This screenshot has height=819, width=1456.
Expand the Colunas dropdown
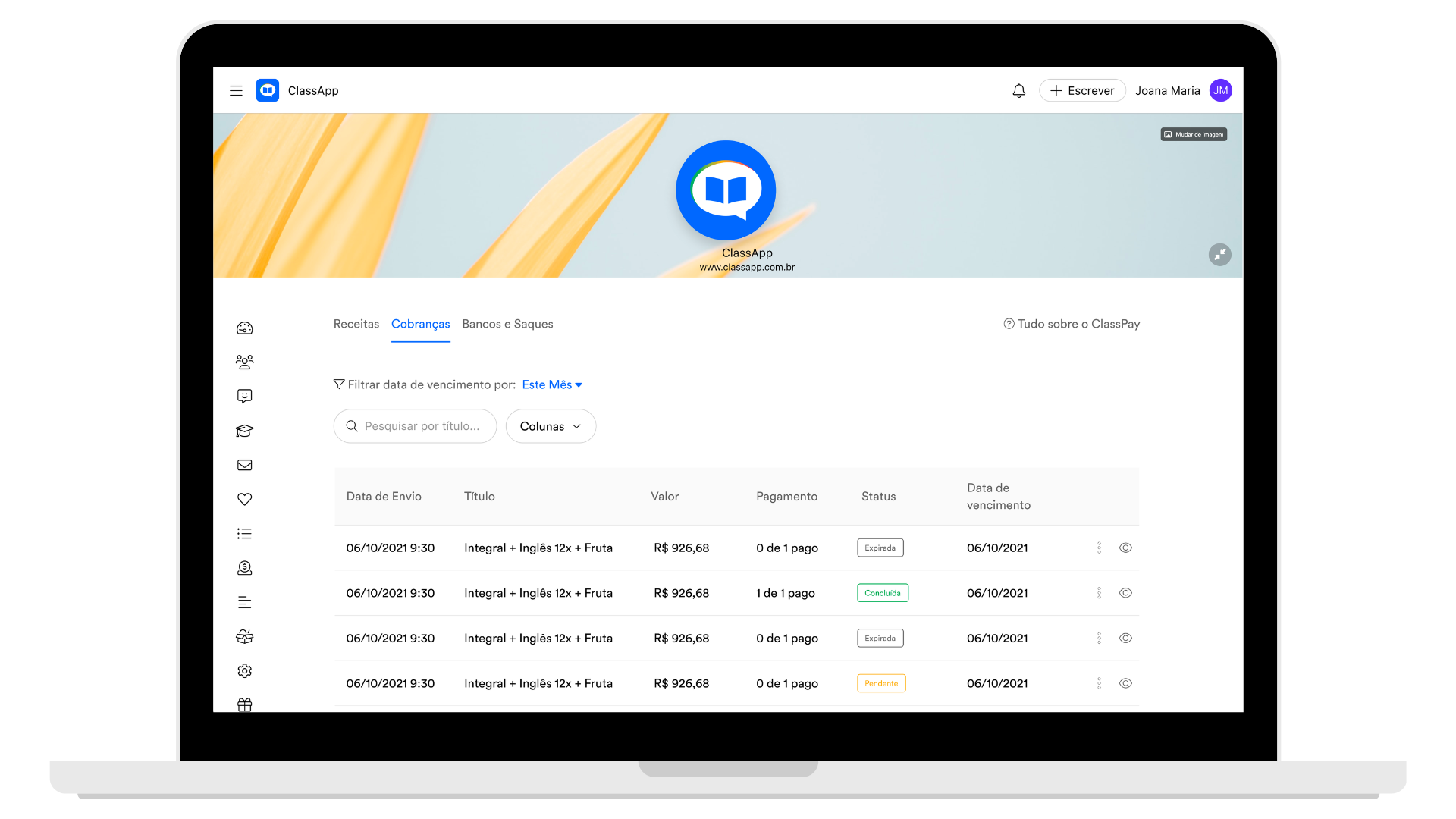tap(551, 426)
